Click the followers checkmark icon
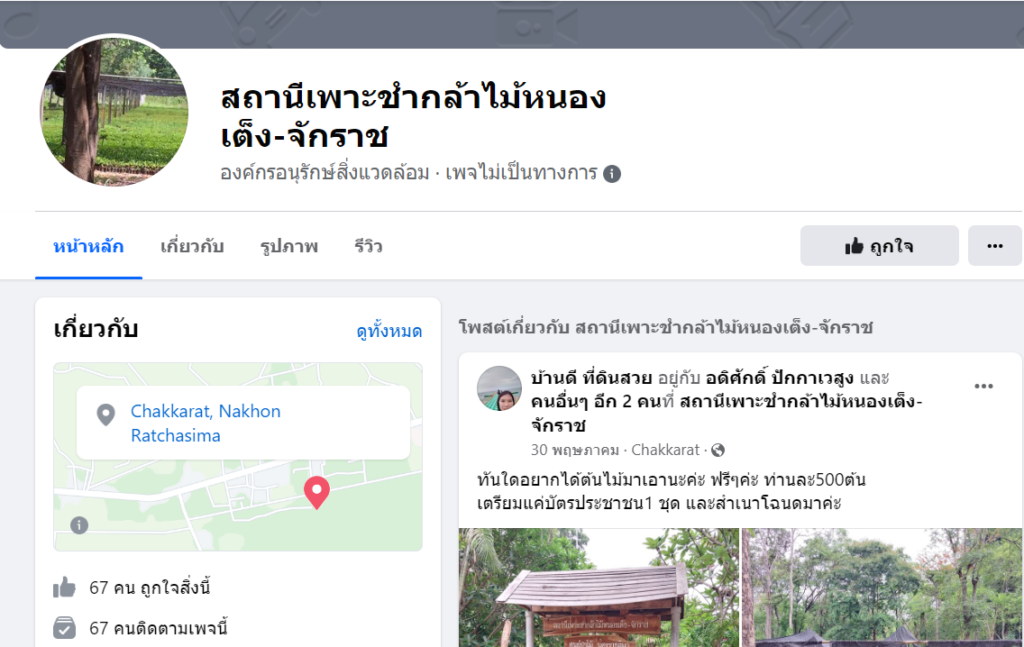 (64, 627)
